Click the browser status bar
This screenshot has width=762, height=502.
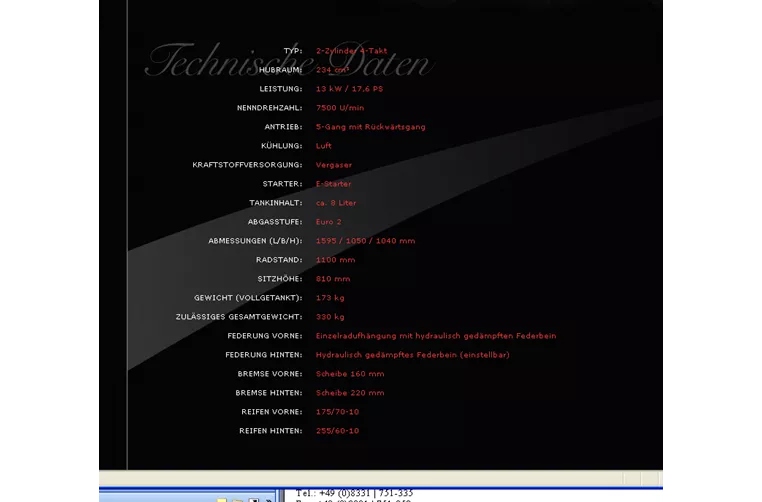point(380,478)
